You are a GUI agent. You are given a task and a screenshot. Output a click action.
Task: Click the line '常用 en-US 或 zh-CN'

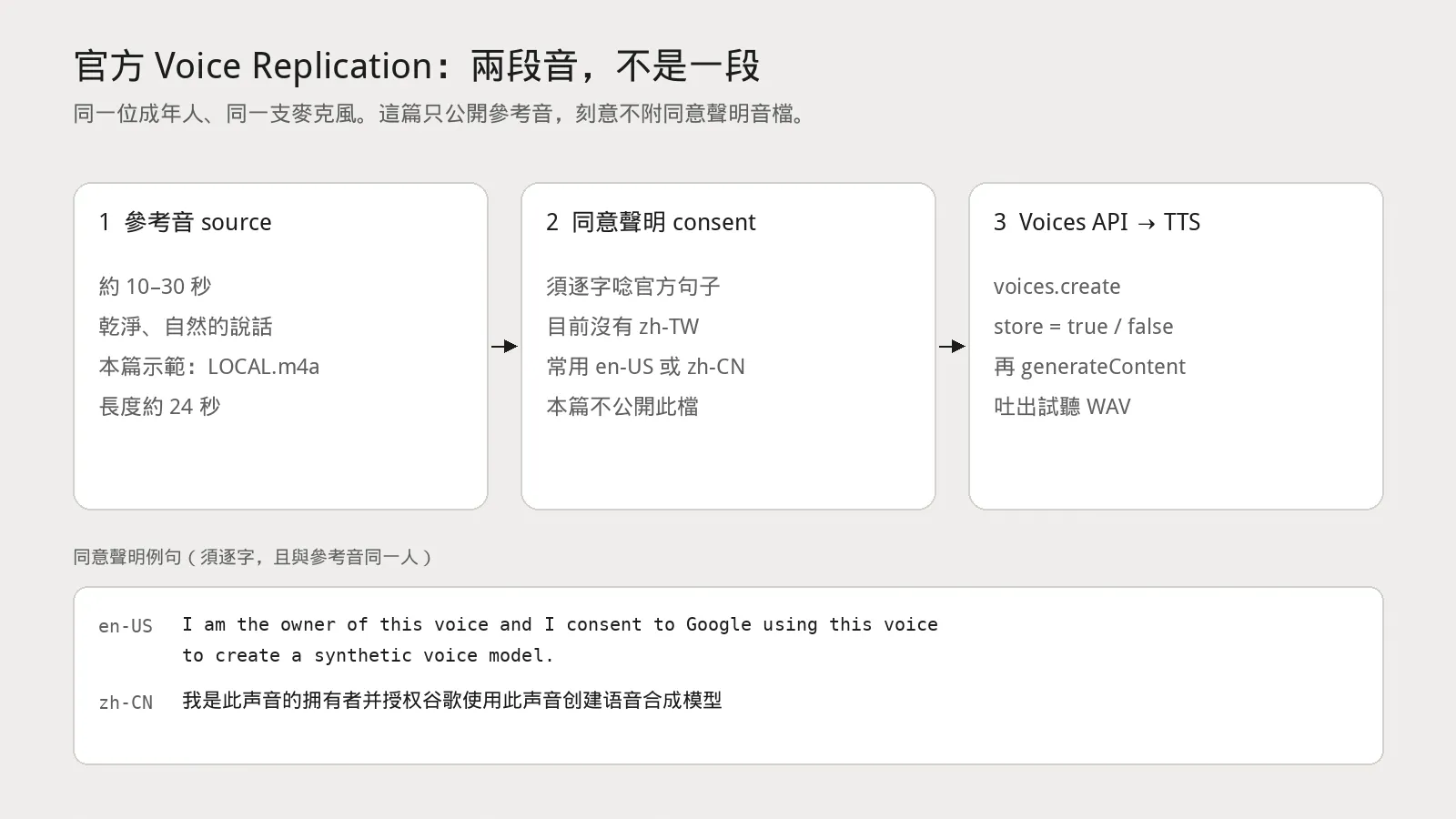(x=645, y=367)
